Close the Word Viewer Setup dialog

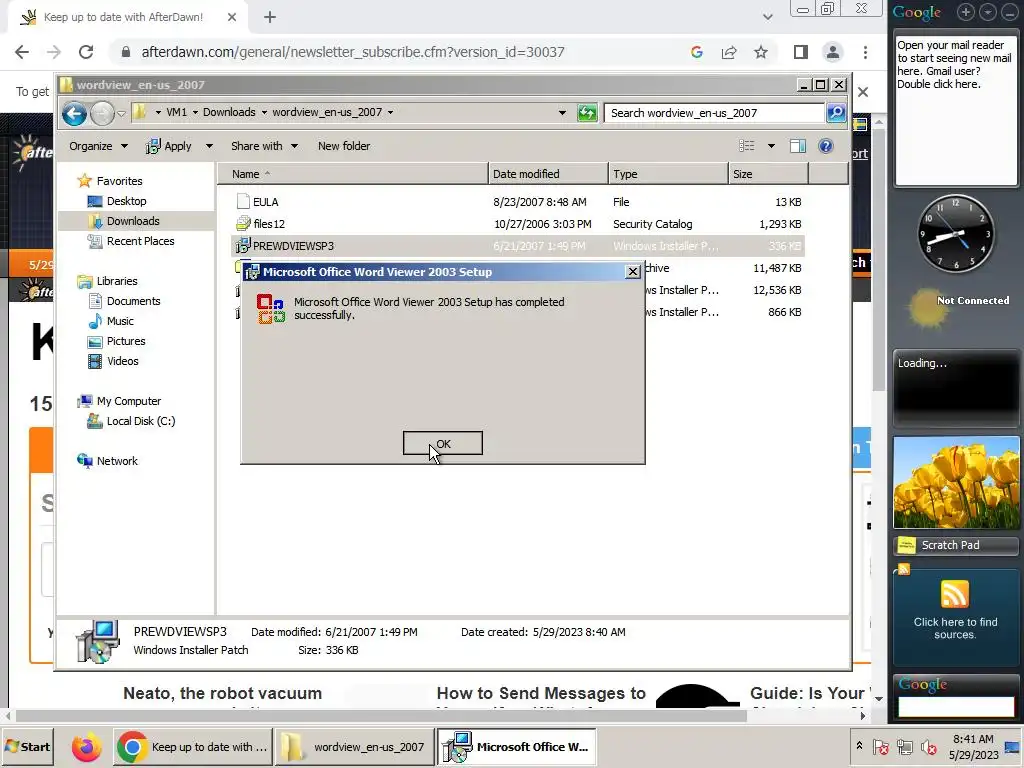coord(632,272)
